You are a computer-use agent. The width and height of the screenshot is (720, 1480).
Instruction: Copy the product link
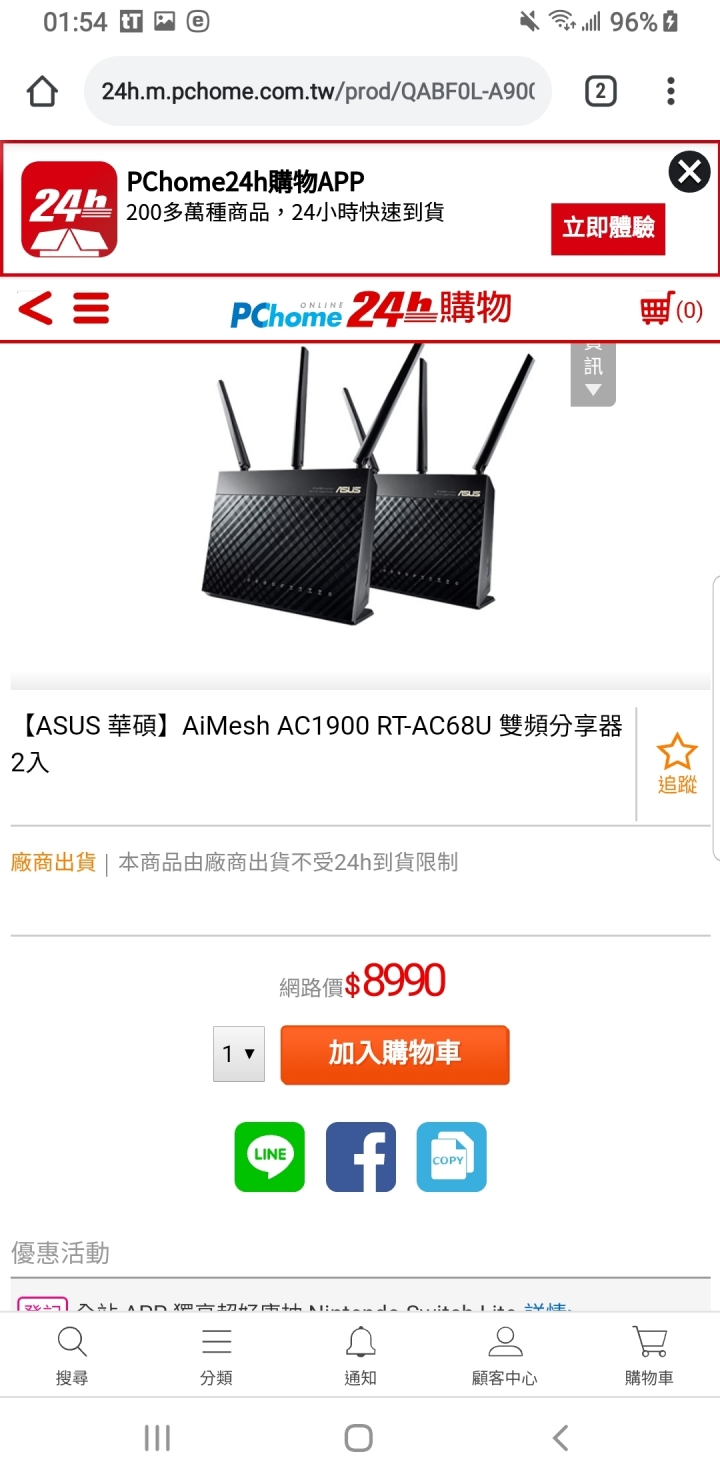(x=452, y=1157)
